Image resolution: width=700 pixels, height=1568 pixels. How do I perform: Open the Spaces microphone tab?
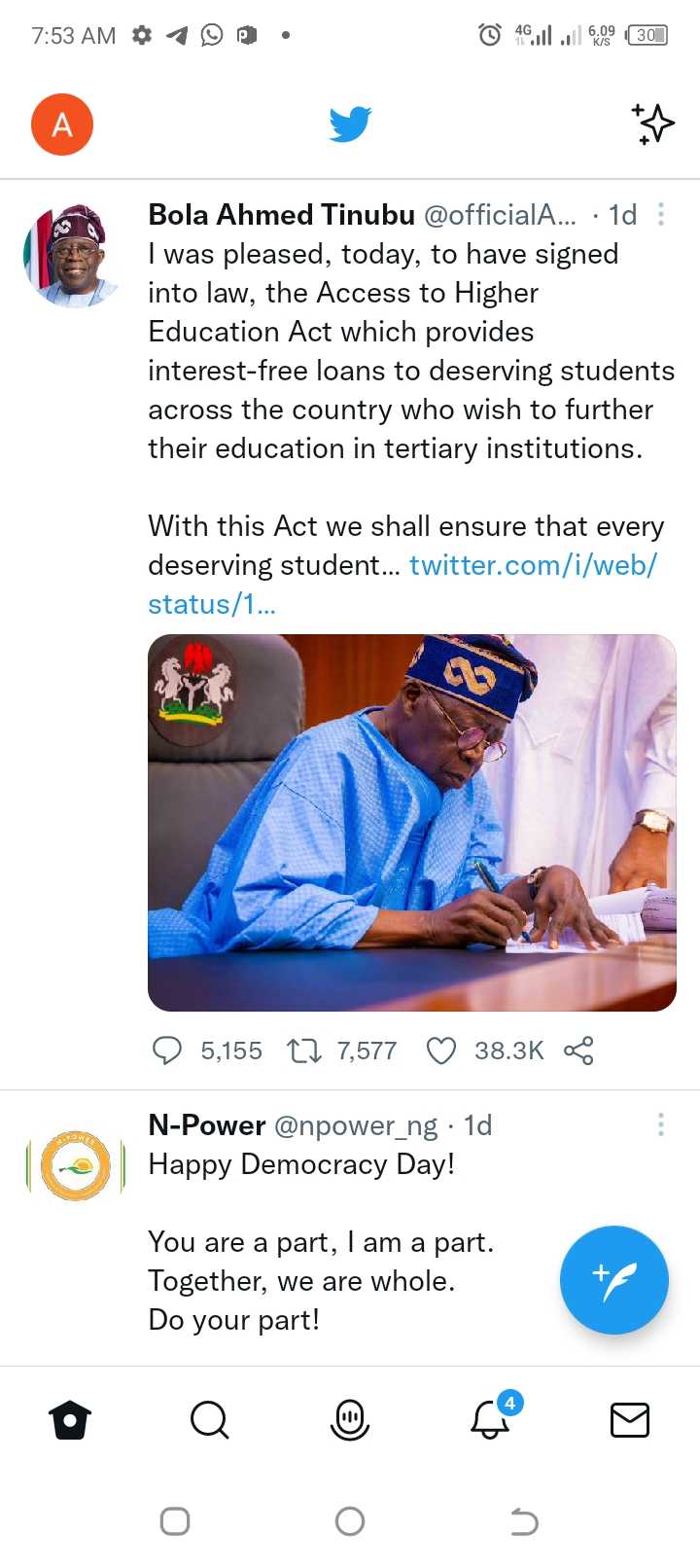tap(350, 1420)
